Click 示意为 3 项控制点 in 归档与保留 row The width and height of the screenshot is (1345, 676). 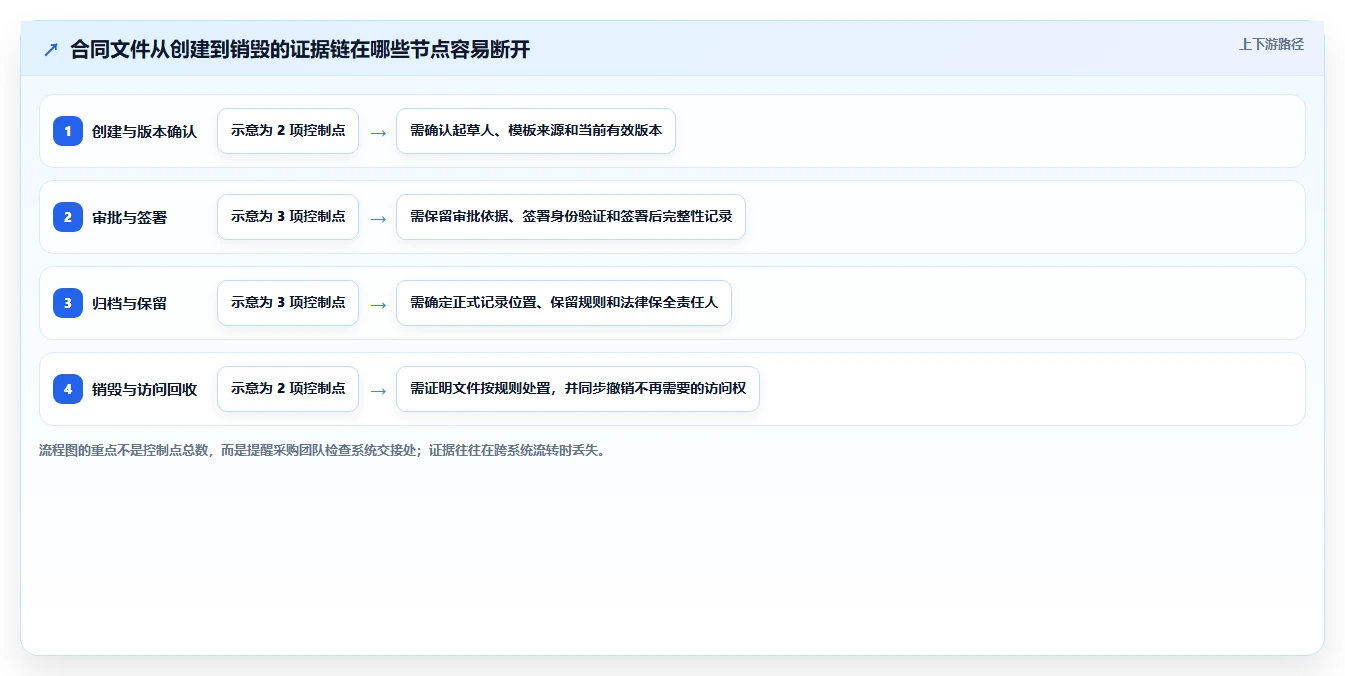[x=288, y=303]
